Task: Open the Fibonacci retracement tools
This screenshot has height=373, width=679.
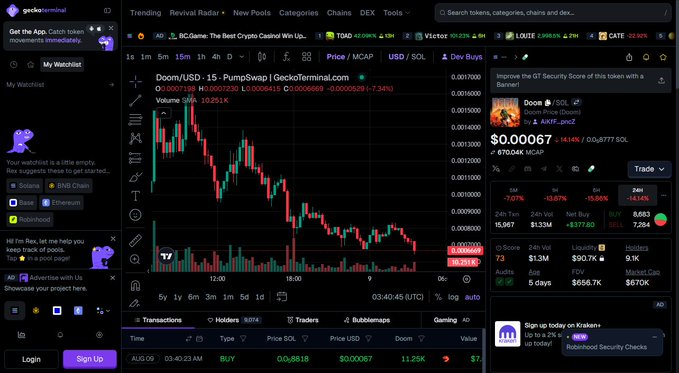Action: 136,120
